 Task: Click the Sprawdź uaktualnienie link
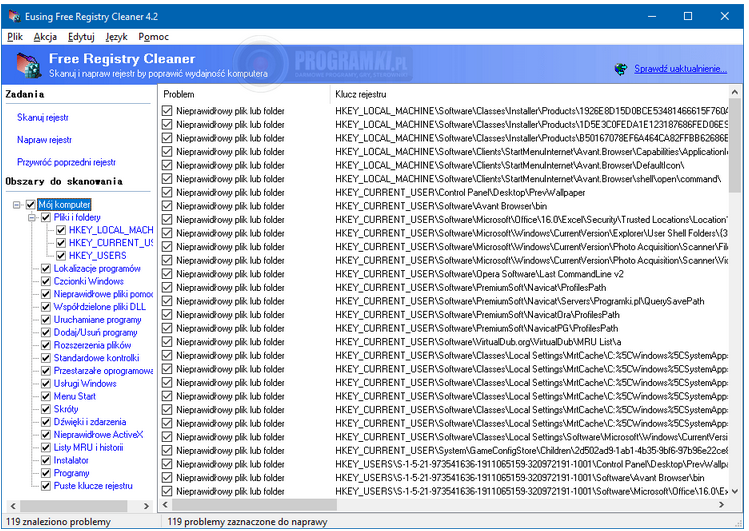point(681,69)
